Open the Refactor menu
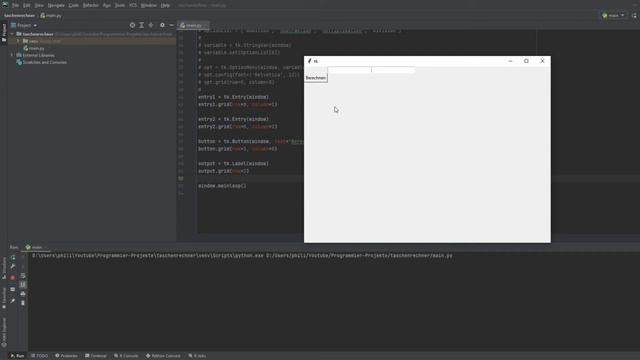This screenshot has height=360, width=640. tap(91, 5)
